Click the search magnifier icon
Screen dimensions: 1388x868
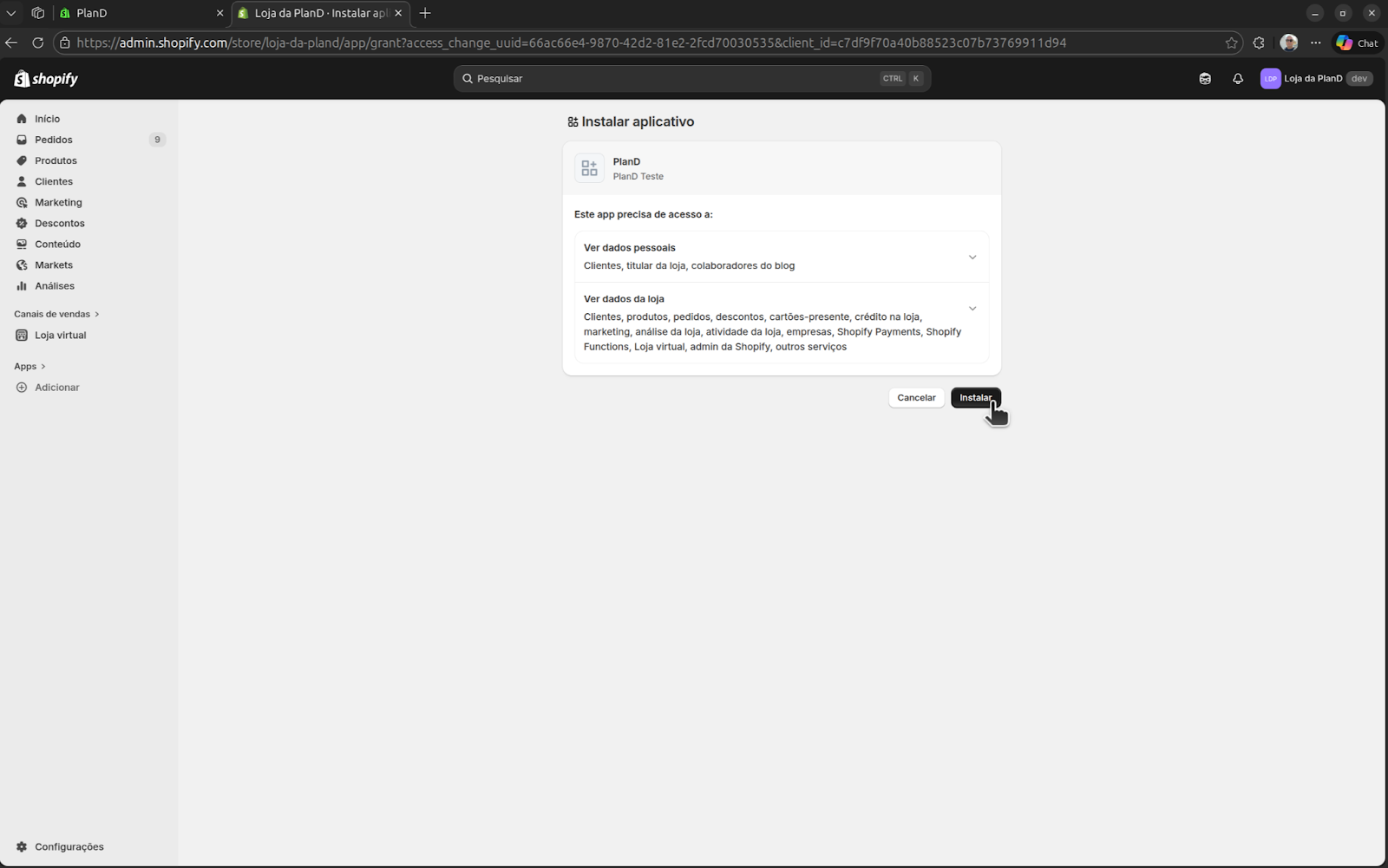tap(468, 78)
